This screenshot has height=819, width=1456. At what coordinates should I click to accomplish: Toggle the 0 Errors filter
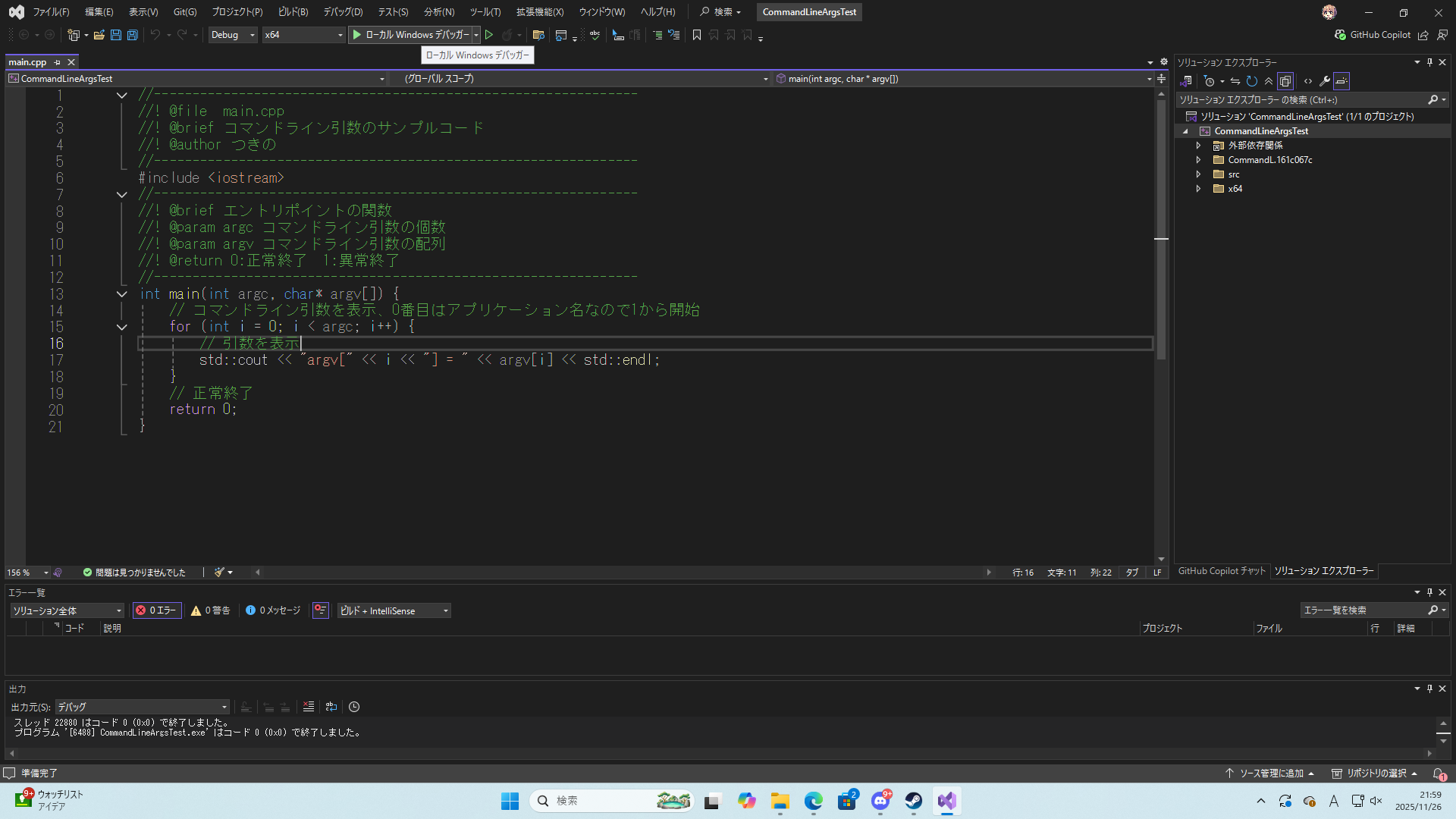pos(157,610)
